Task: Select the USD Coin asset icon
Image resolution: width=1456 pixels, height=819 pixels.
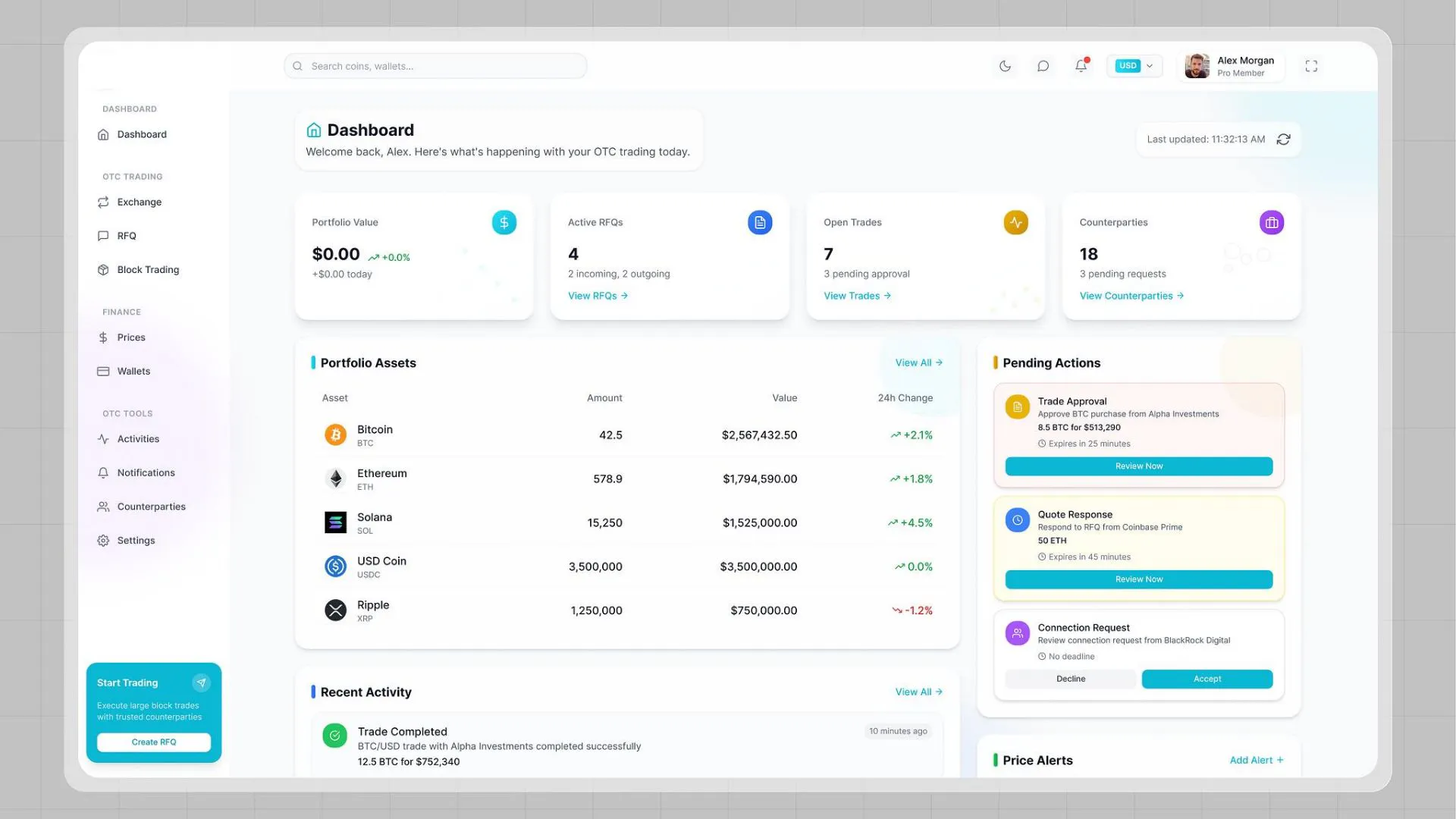Action: pos(335,566)
